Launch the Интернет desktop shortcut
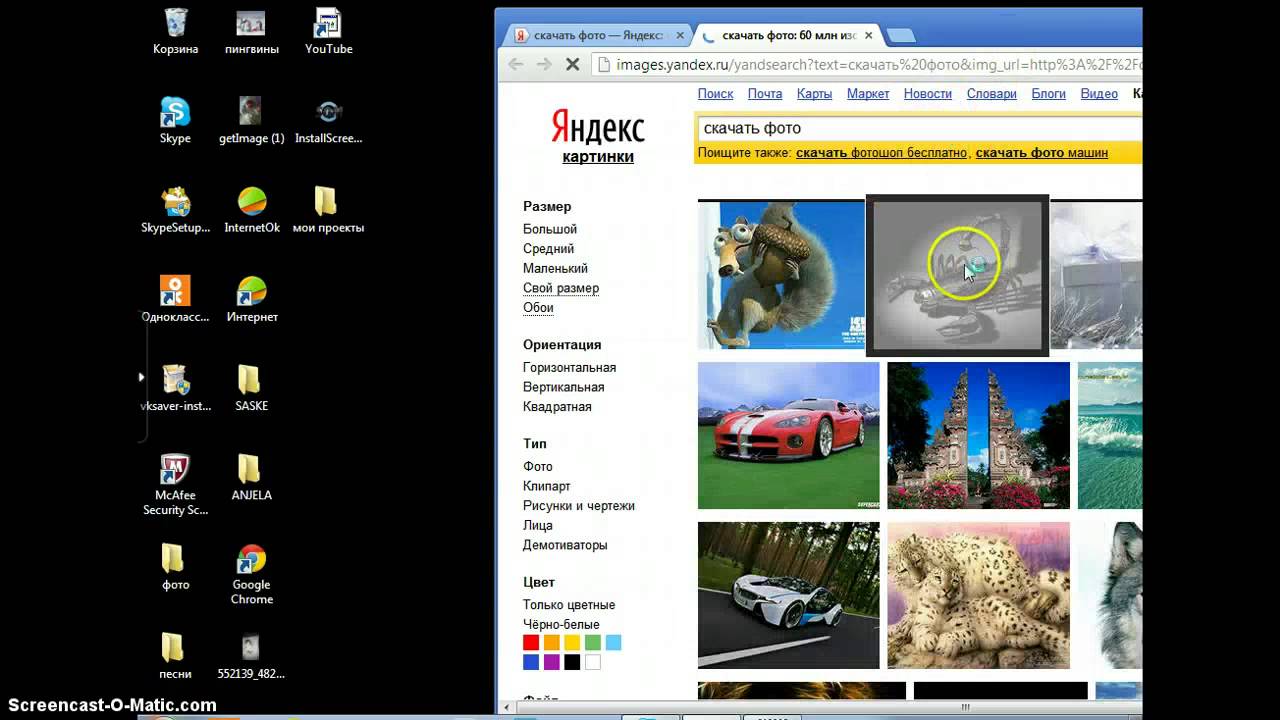The image size is (1280, 720). click(x=251, y=299)
